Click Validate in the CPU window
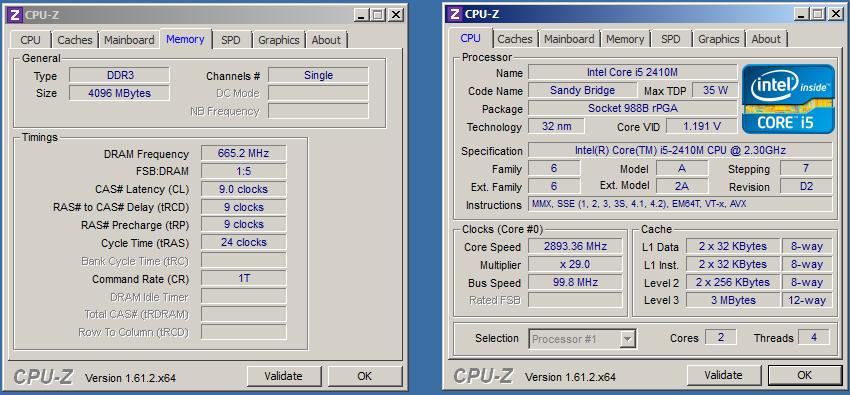The image size is (850, 395). 724,375
